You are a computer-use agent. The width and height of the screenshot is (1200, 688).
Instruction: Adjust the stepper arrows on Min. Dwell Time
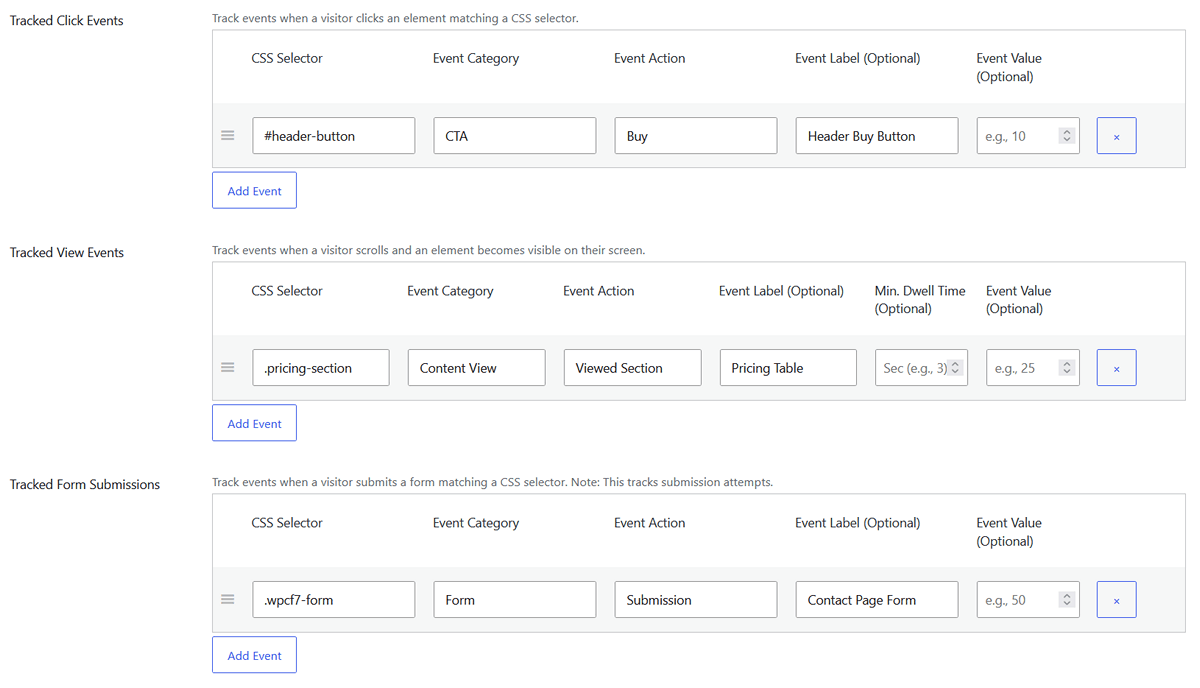(x=955, y=368)
